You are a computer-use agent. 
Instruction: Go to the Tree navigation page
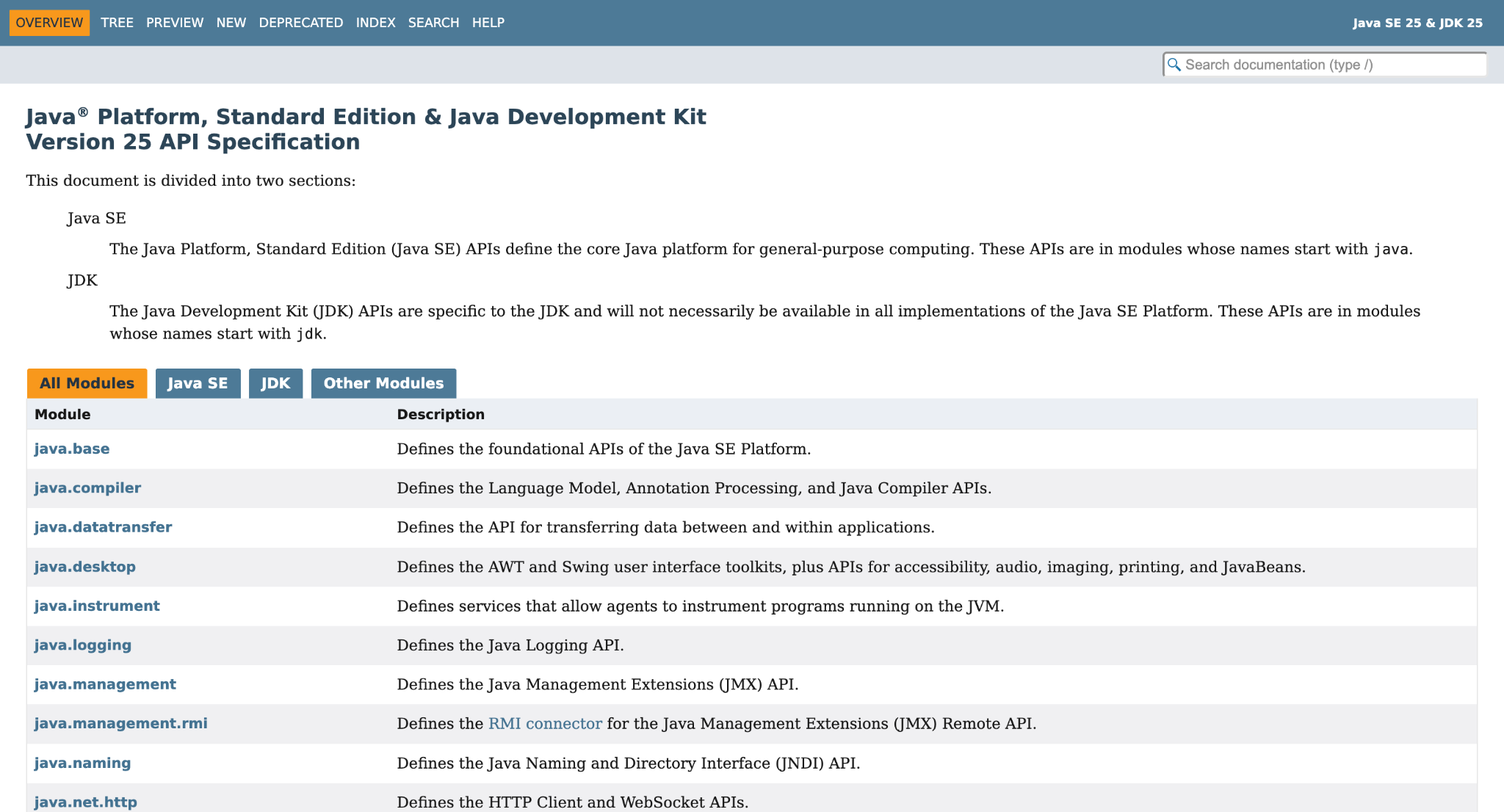click(x=117, y=23)
